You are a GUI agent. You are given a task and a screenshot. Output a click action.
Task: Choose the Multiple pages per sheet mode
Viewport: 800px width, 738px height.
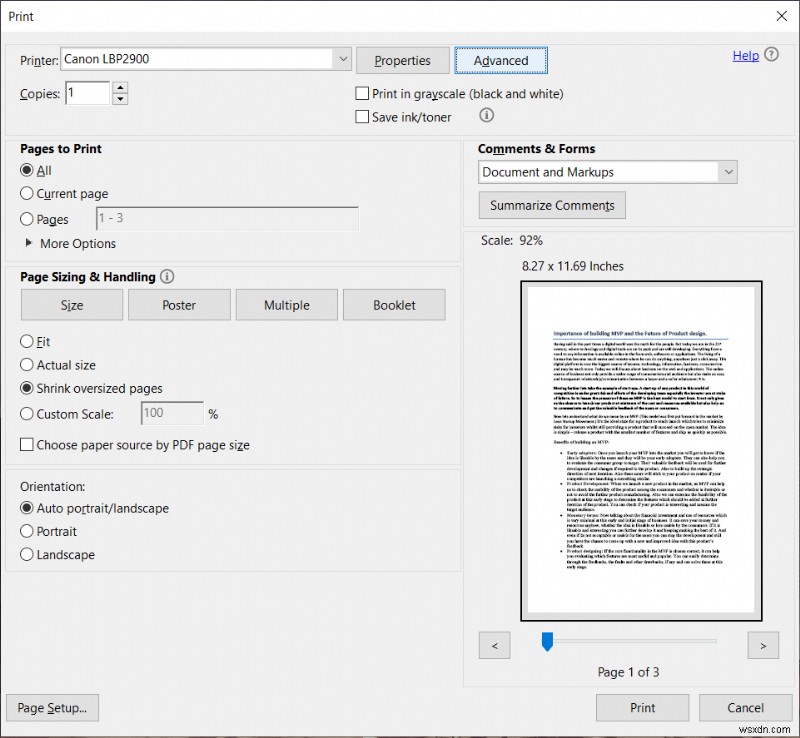coord(287,304)
